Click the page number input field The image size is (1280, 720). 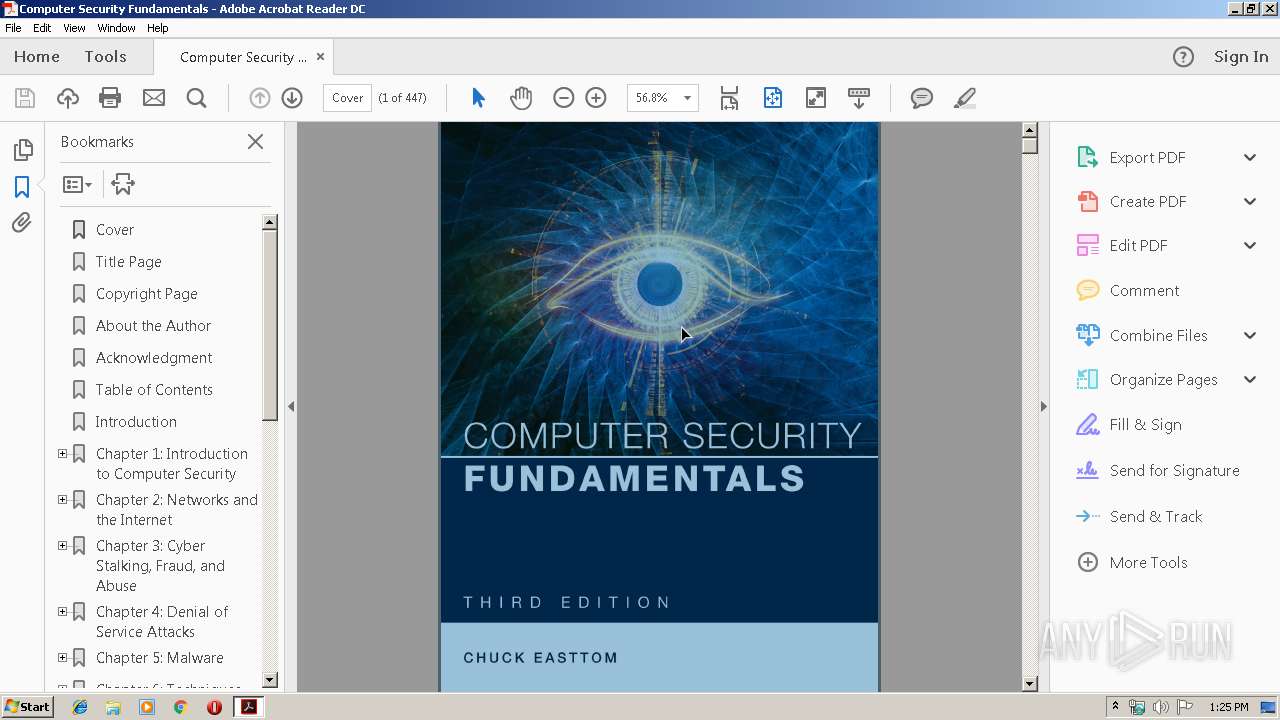[x=348, y=98]
